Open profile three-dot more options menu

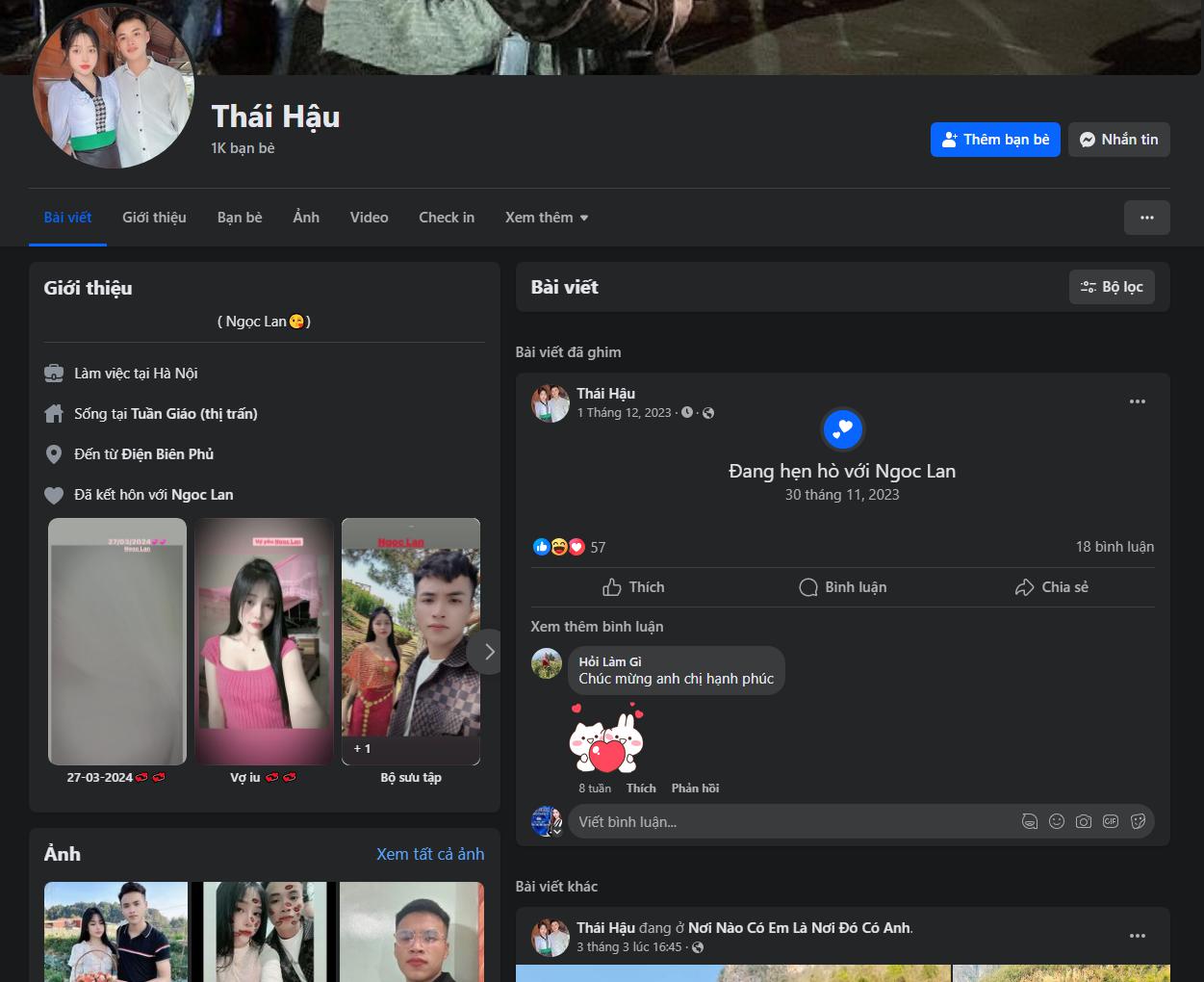click(1147, 218)
